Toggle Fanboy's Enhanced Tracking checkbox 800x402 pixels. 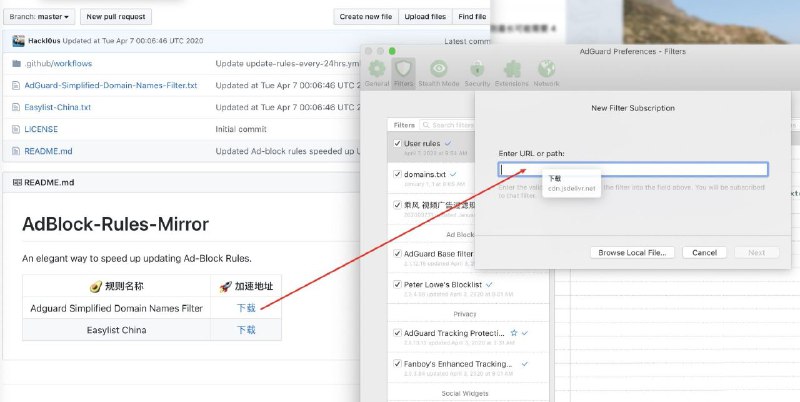click(x=397, y=364)
